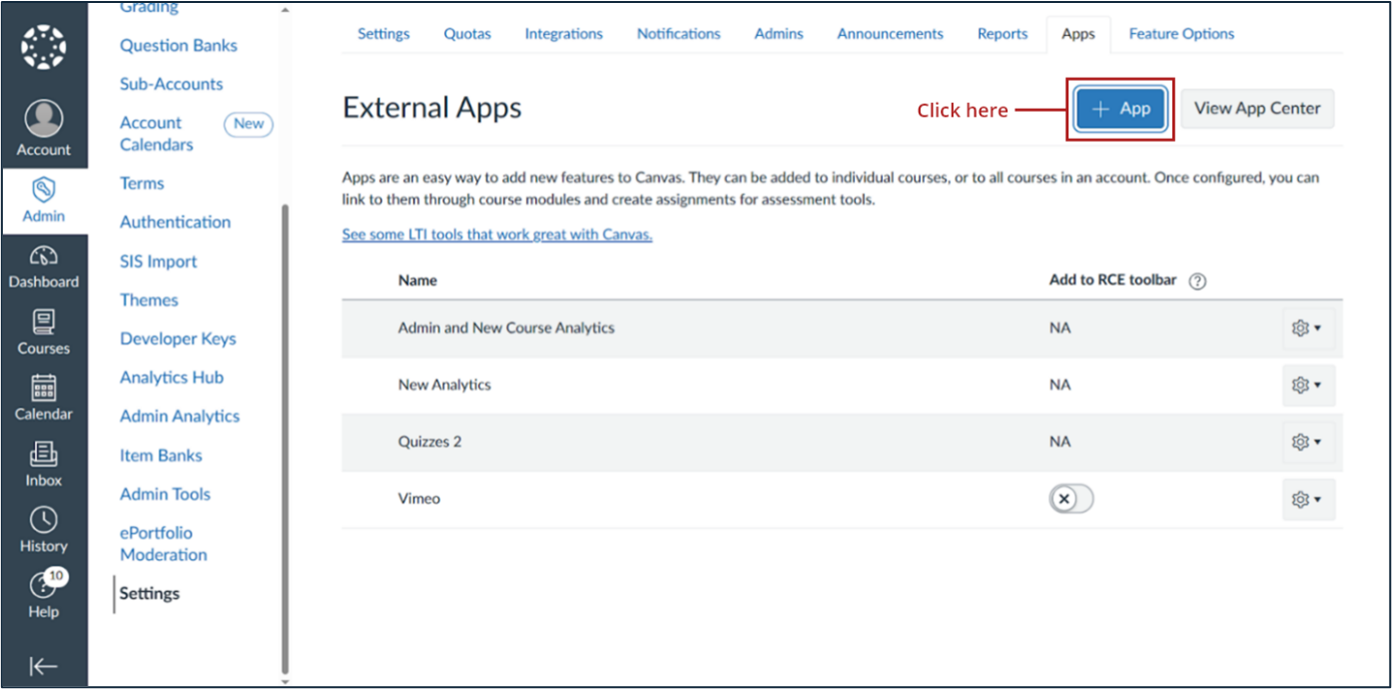Click the blue + App button
Viewport: 1392px width, 689px height.
(1120, 109)
